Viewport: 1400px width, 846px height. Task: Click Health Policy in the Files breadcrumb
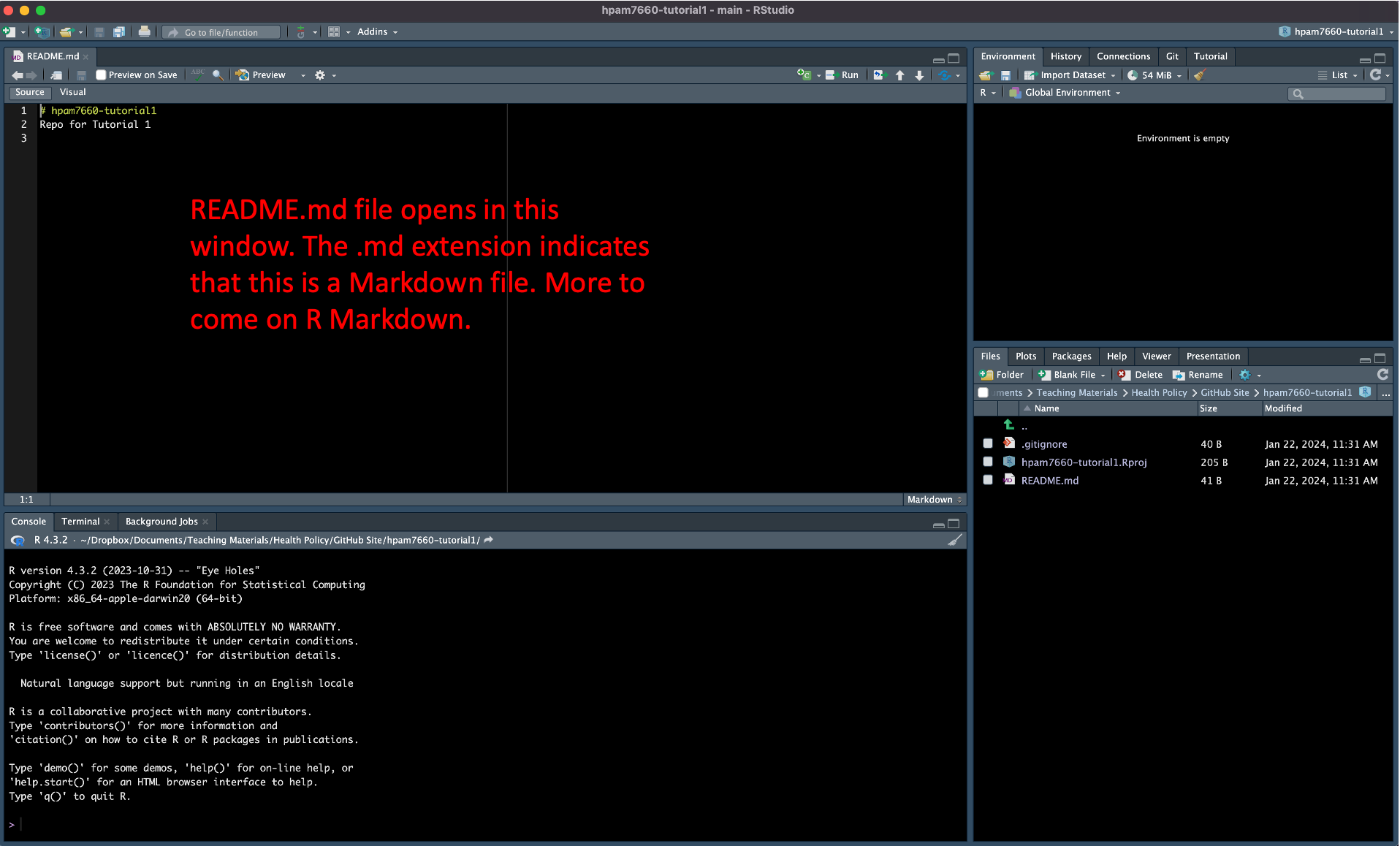click(1159, 392)
